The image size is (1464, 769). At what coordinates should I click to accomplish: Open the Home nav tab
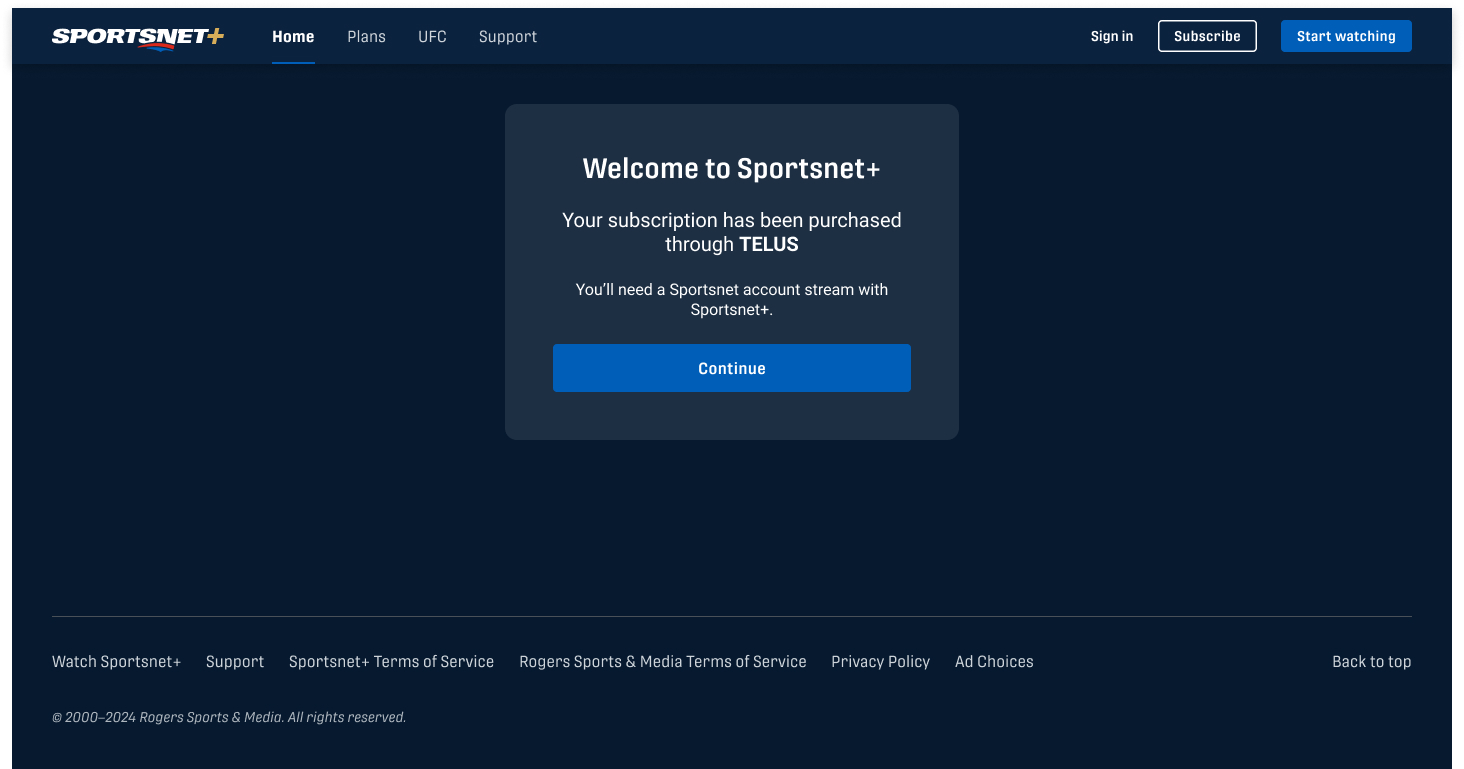tap(293, 37)
